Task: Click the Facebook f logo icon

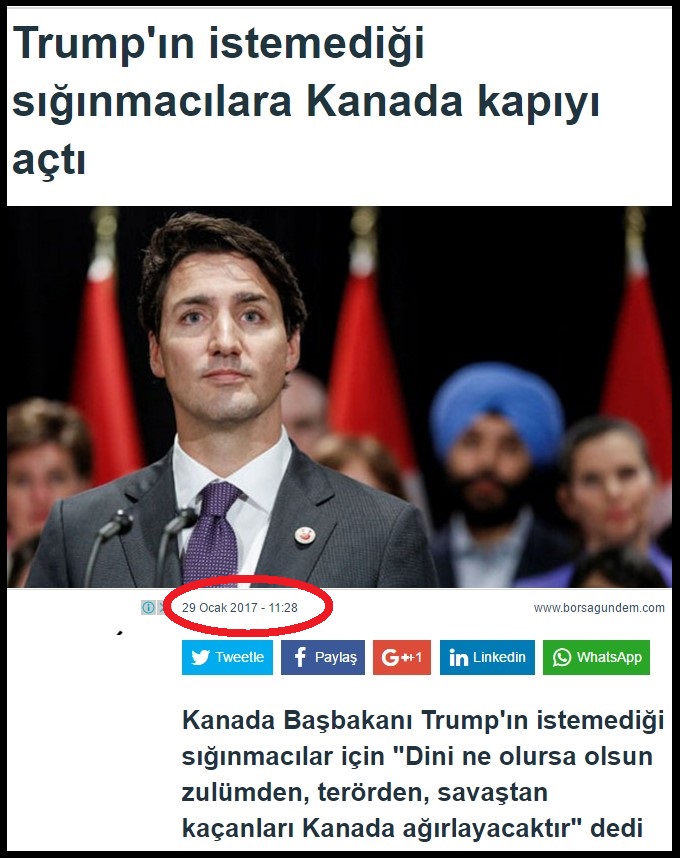Action: (300, 657)
